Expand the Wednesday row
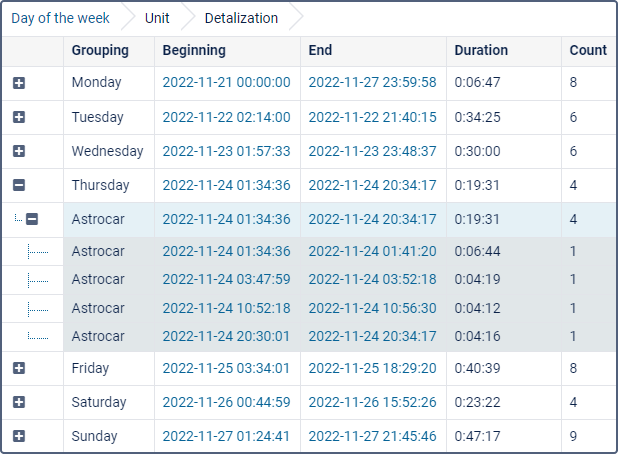This screenshot has width=618, height=454. [19, 151]
